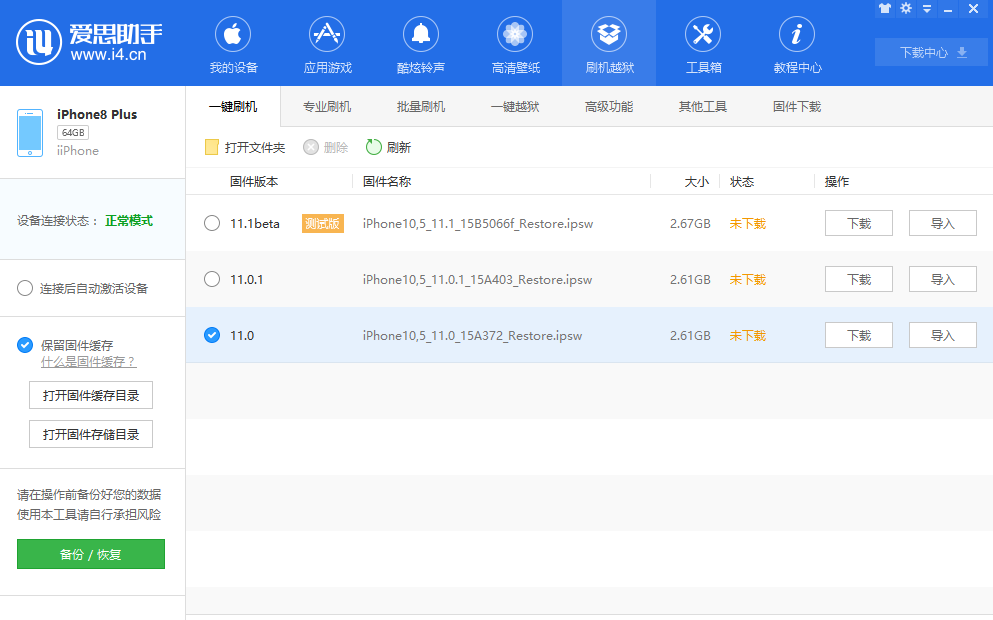Image resolution: width=993 pixels, height=620 pixels.
Task: Click green 备份 / 恢复 button
Action: tap(91, 554)
